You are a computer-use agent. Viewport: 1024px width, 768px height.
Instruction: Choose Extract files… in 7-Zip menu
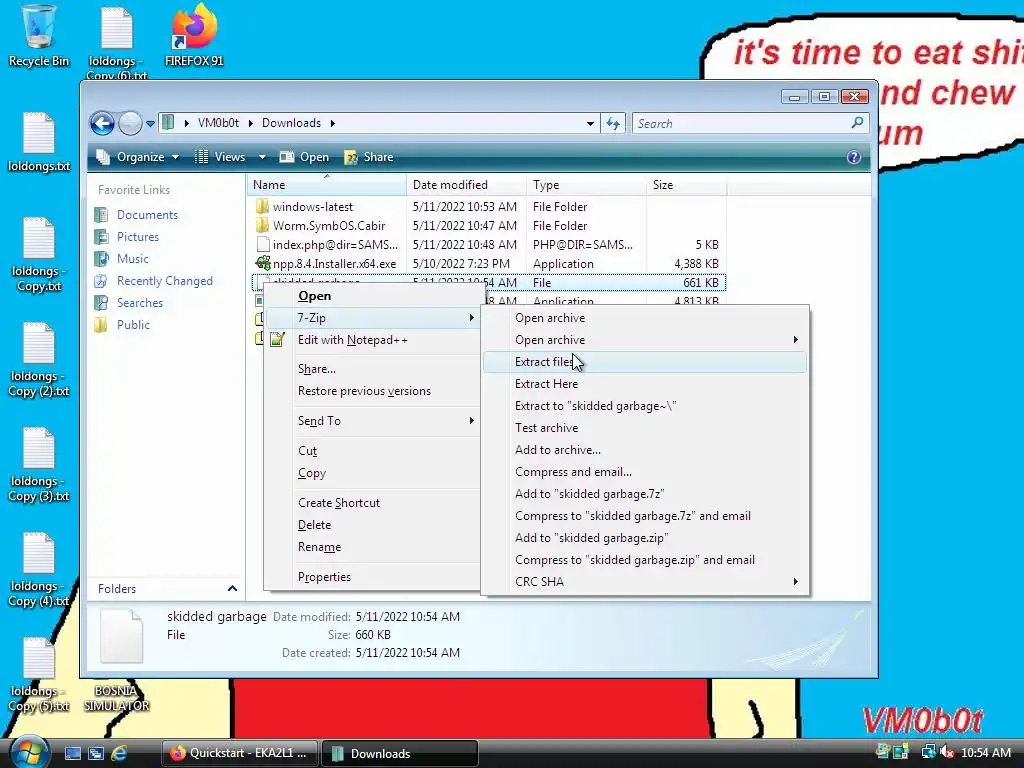coord(646,362)
